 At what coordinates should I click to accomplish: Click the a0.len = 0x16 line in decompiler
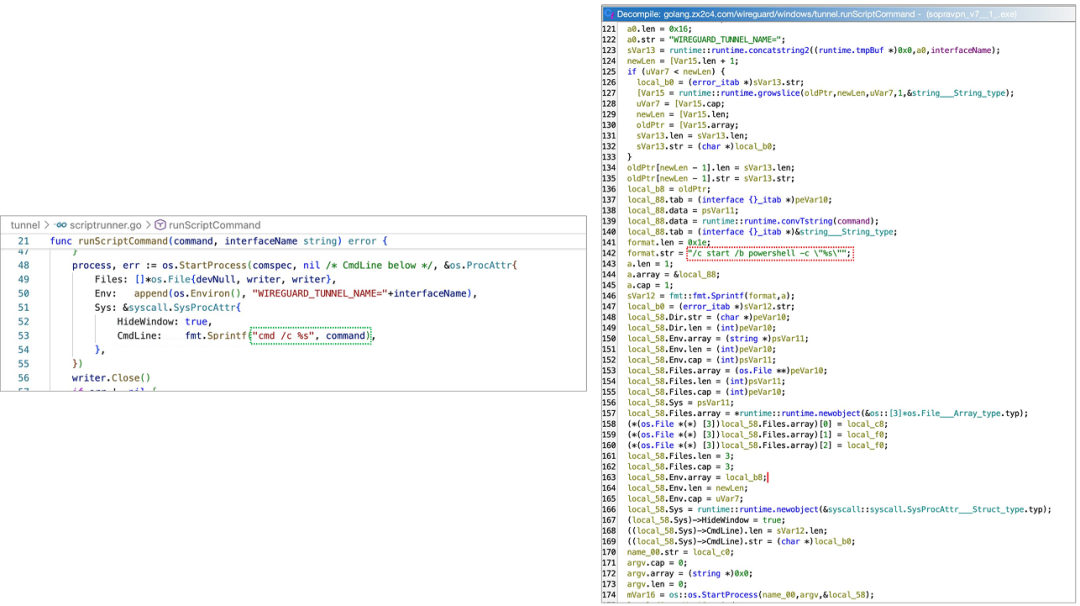658,29
